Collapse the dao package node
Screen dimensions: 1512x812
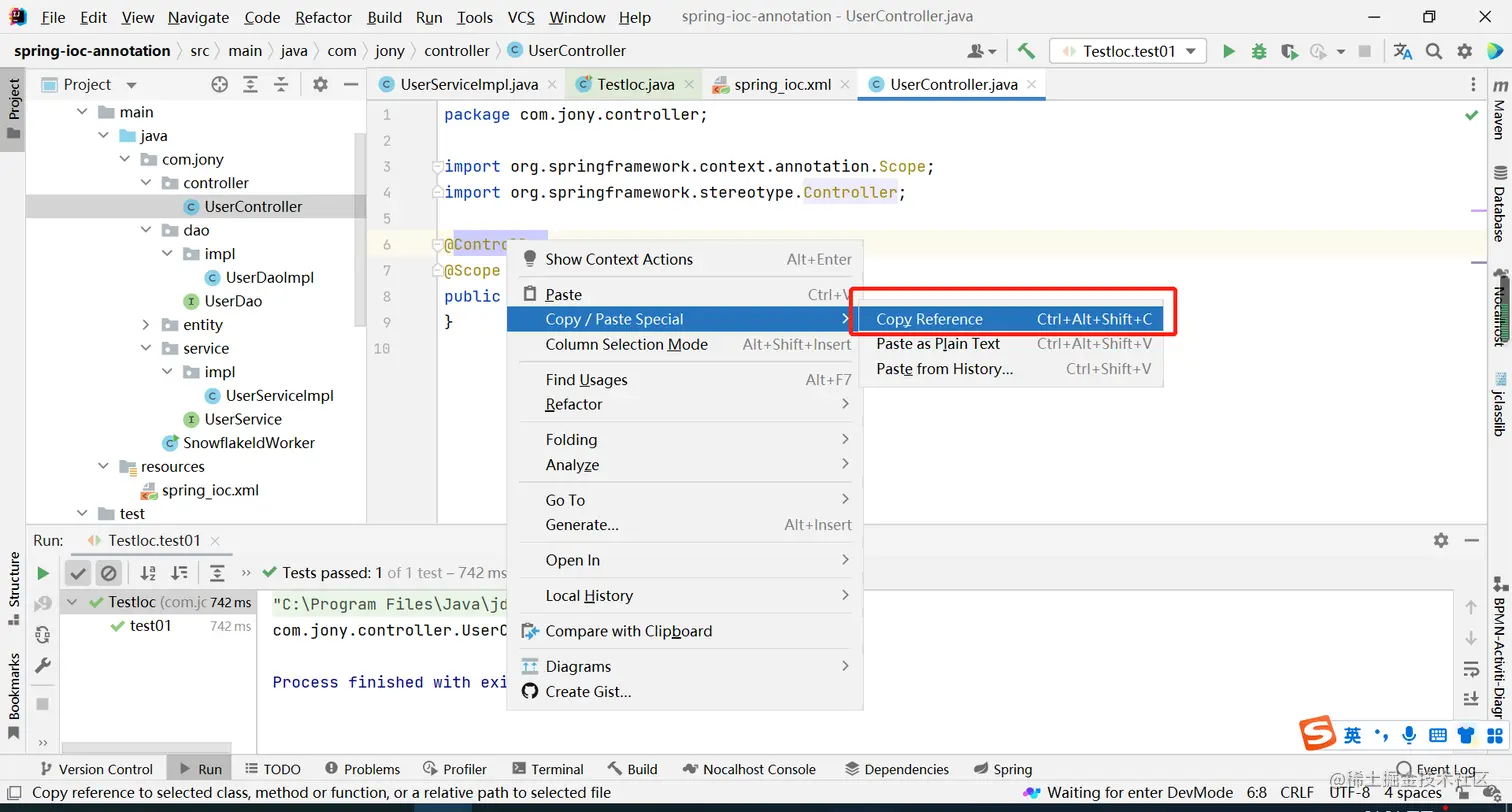[146, 230]
